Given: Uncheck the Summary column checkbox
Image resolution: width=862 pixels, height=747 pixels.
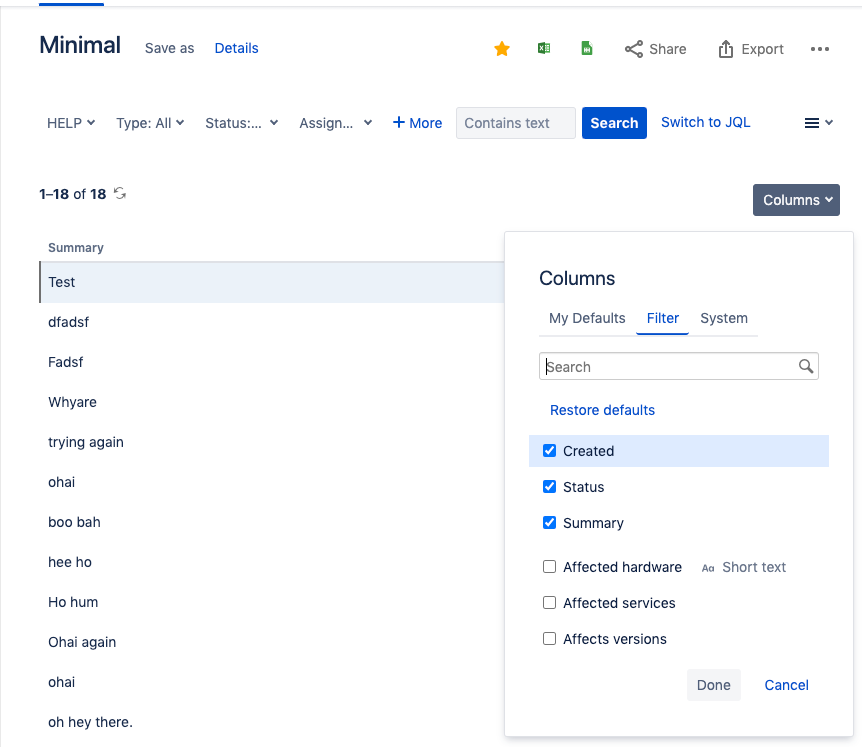Looking at the screenshot, I should click(549, 522).
